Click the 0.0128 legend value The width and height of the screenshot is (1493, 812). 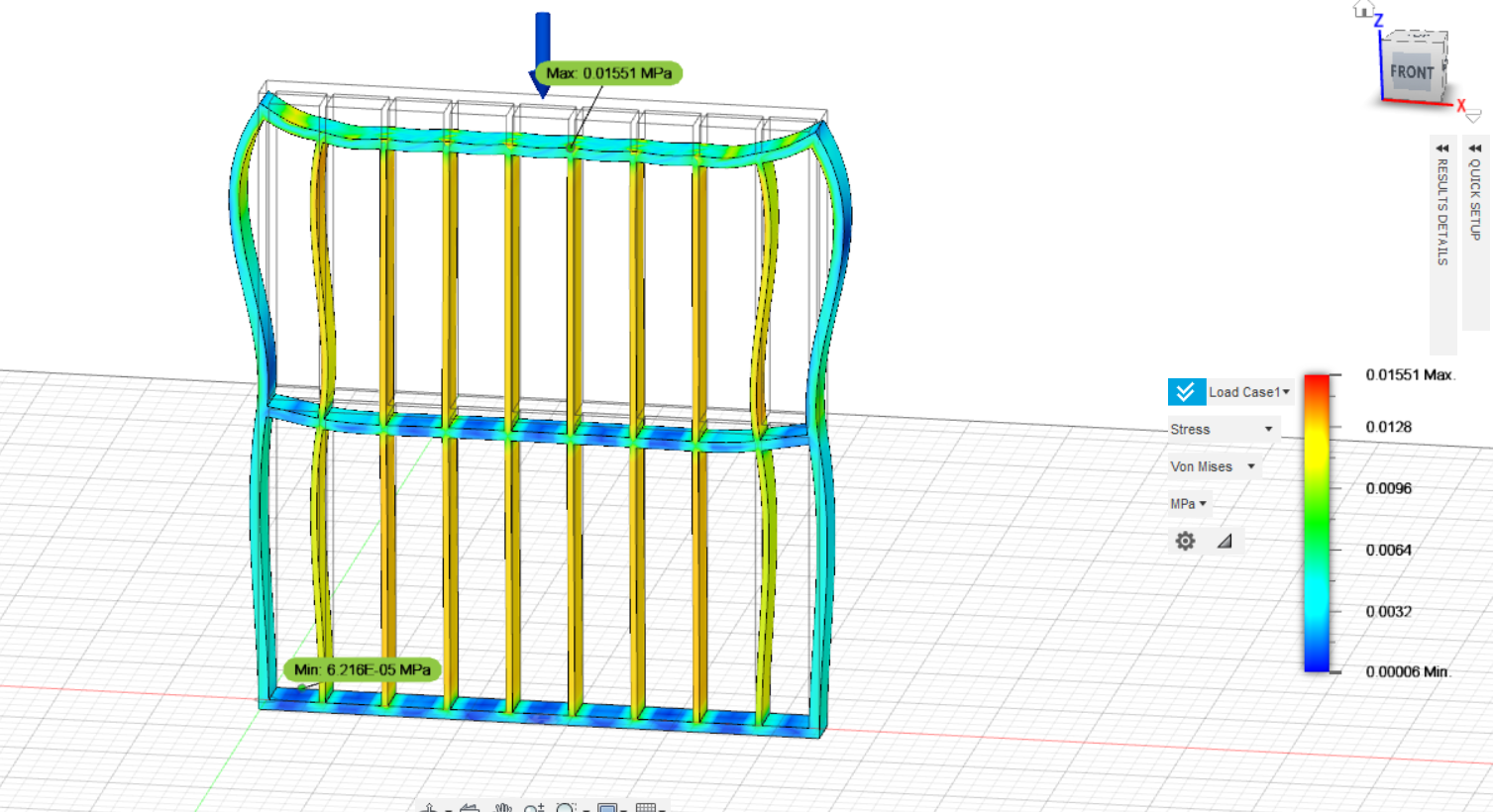click(x=1389, y=427)
